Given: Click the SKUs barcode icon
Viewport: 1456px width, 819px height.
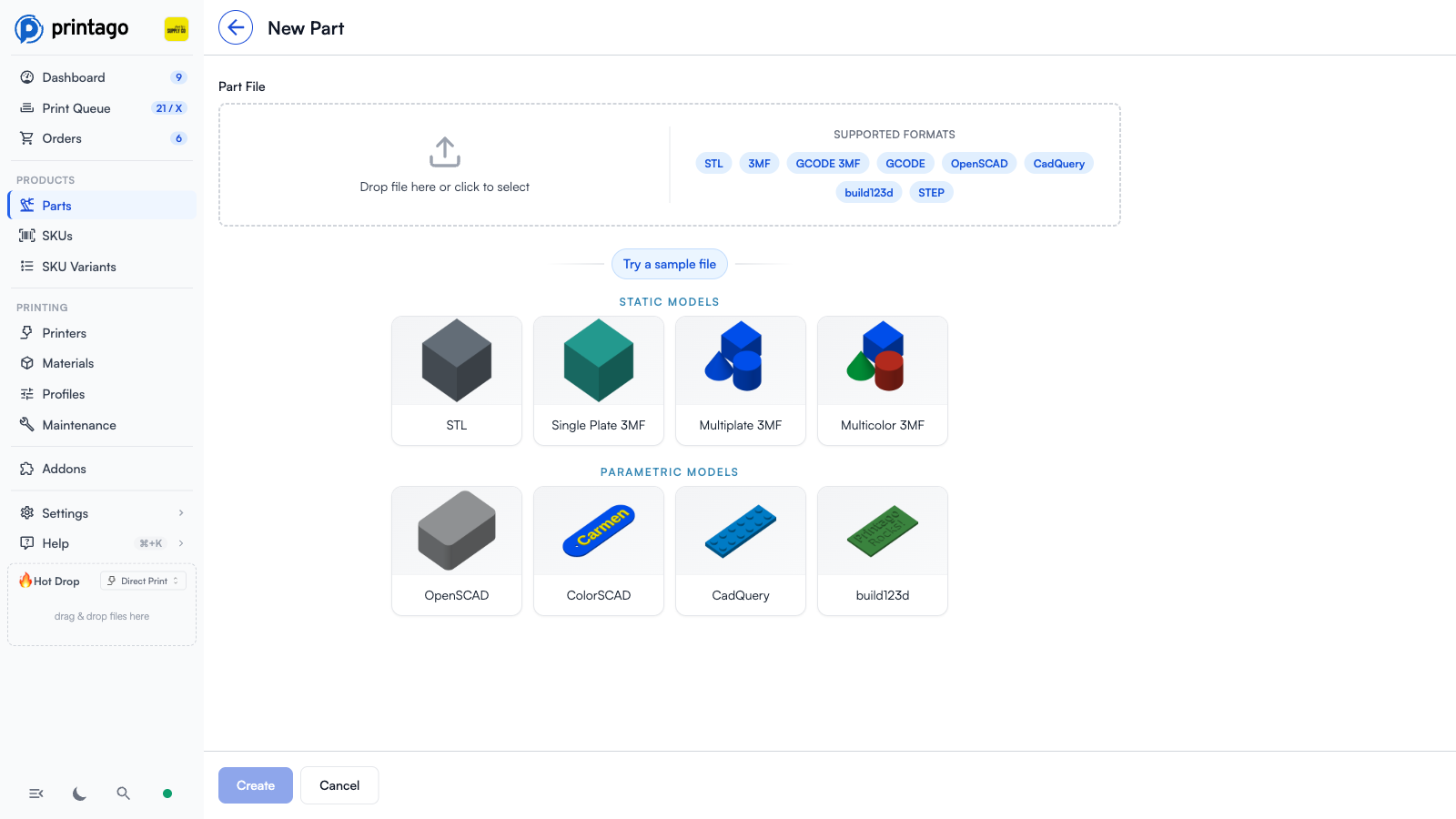Looking at the screenshot, I should pos(27,236).
